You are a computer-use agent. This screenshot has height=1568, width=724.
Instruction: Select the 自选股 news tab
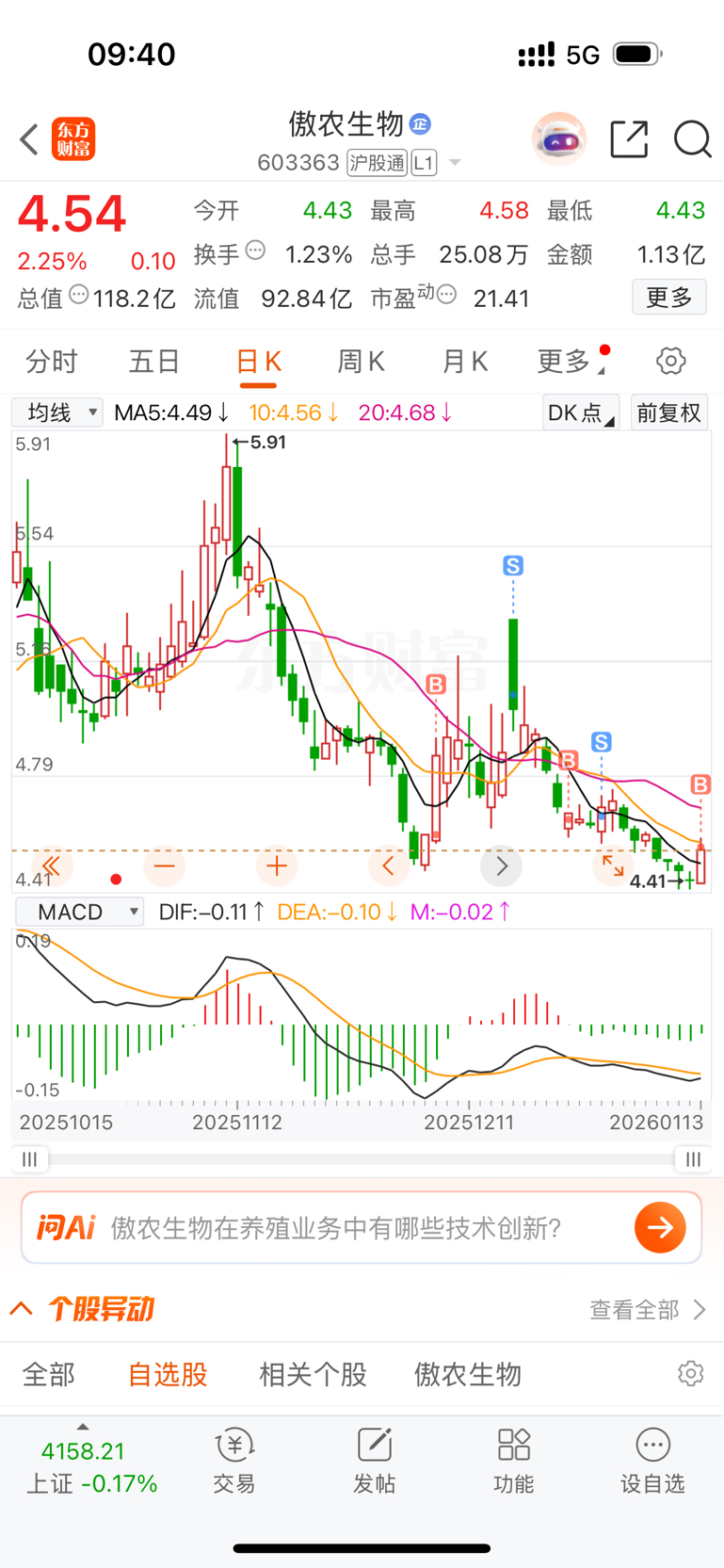coord(168,1374)
